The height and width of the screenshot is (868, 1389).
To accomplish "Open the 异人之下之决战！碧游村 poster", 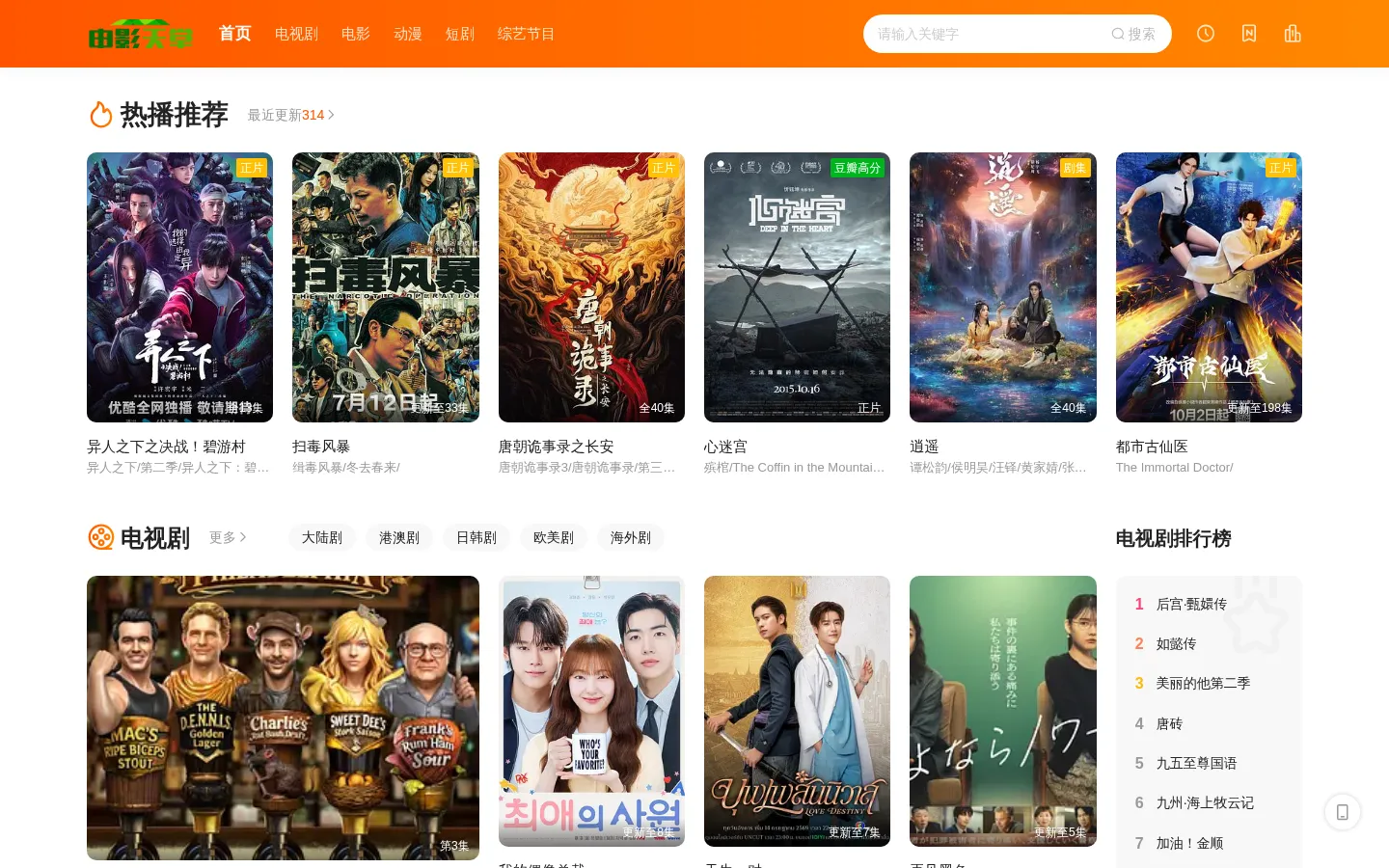I will pyautogui.click(x=179, y=287).
